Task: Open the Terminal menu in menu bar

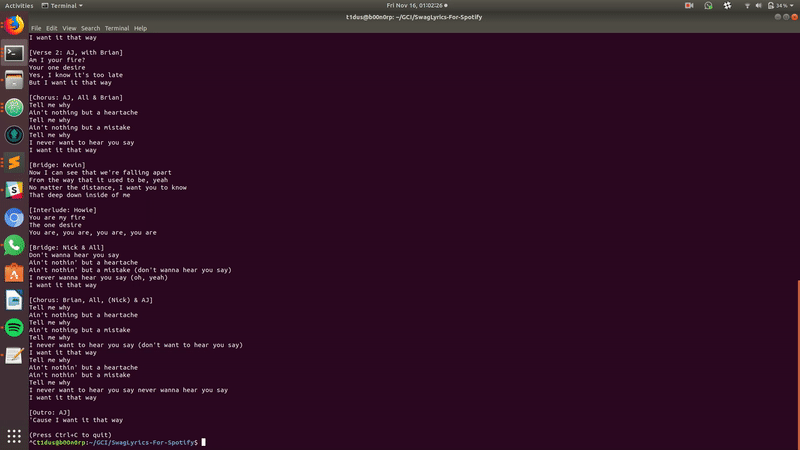Action: tap(117, 29)
